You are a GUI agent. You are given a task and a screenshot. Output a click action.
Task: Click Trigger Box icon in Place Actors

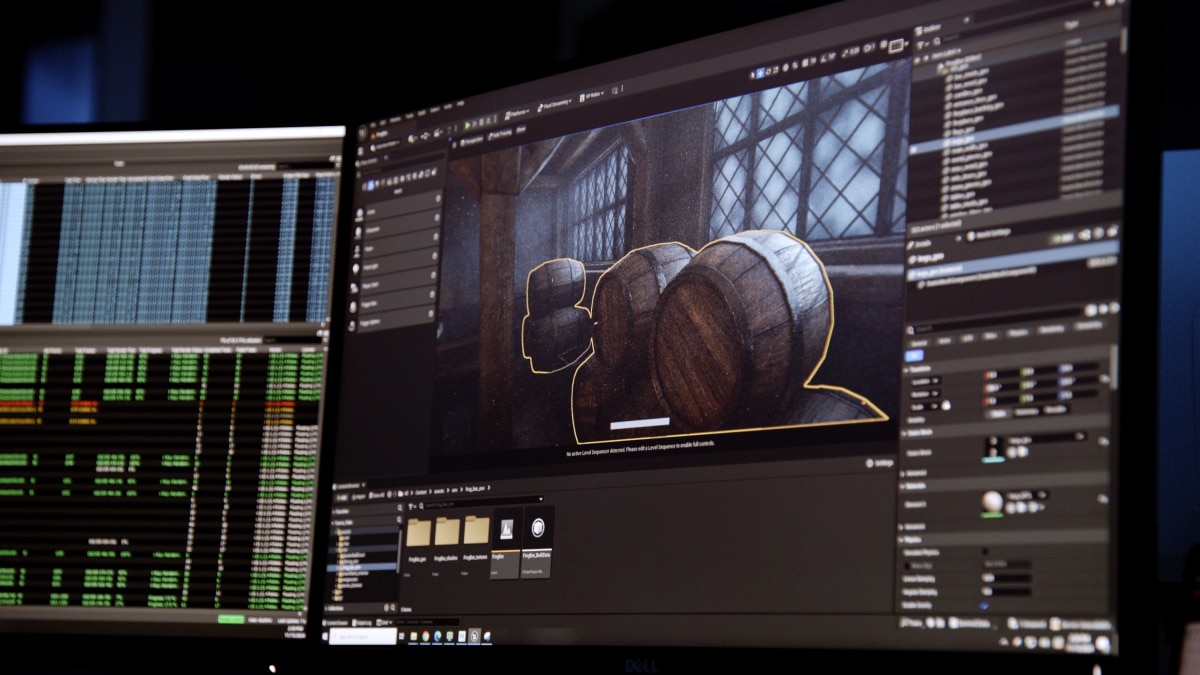(353, 307)
